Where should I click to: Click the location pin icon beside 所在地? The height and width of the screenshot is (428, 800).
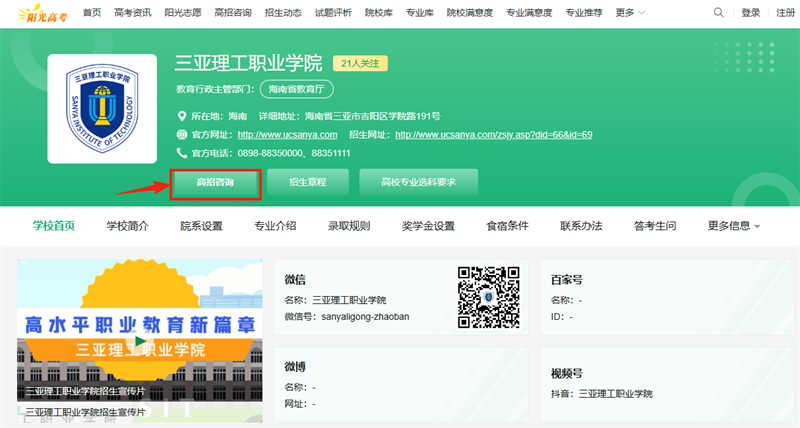182,116
